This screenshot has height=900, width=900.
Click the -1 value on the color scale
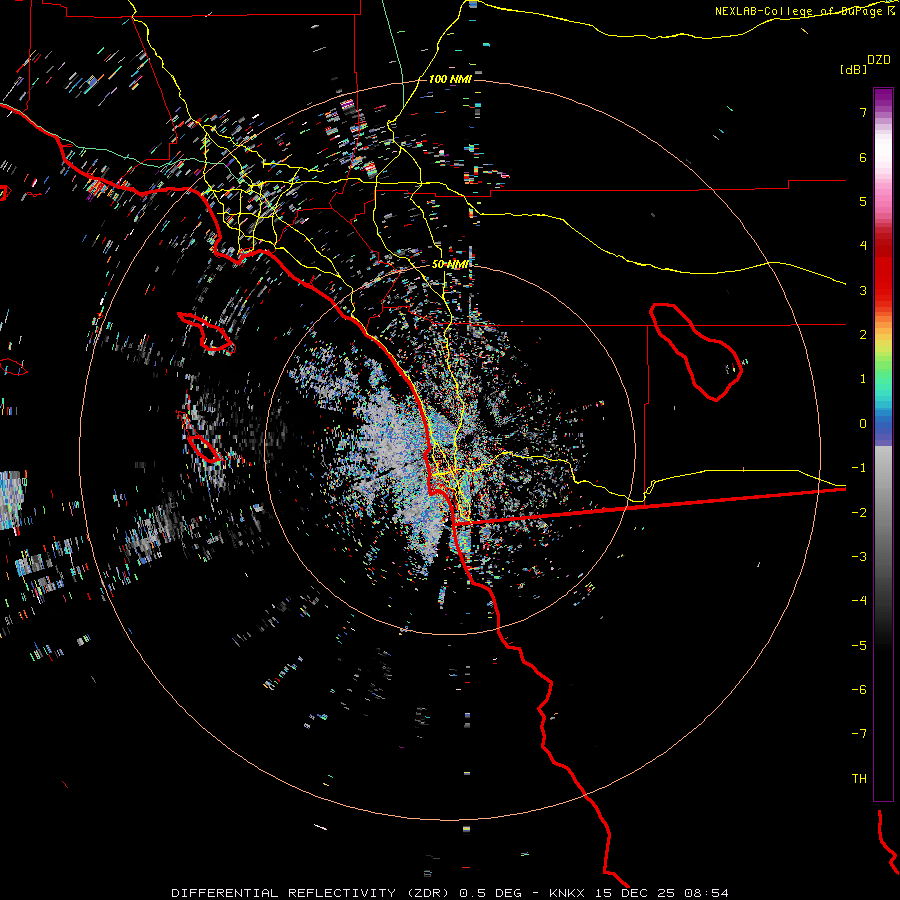pyautogui.click(x=859, y=468)
